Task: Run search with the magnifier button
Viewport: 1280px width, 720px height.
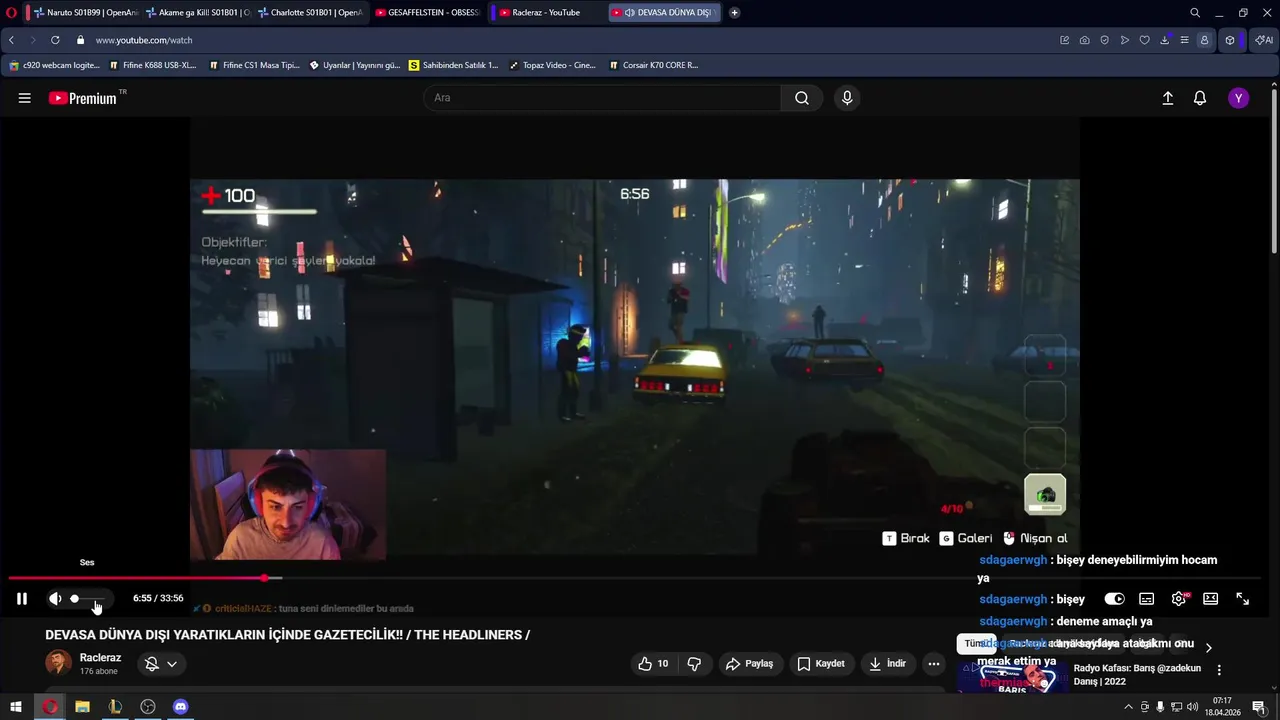Action: 802,98
